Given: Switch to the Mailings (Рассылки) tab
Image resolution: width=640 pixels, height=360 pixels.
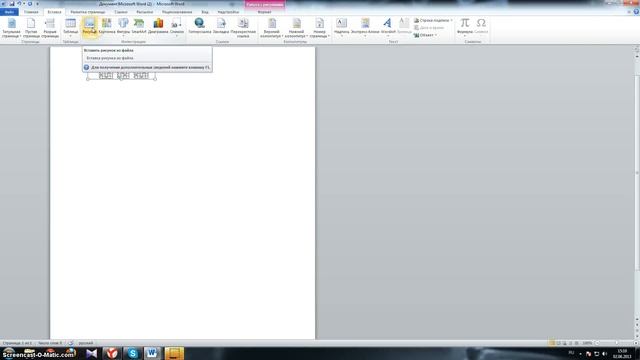Looking at the screenshot, I should [x=145, y=12].
